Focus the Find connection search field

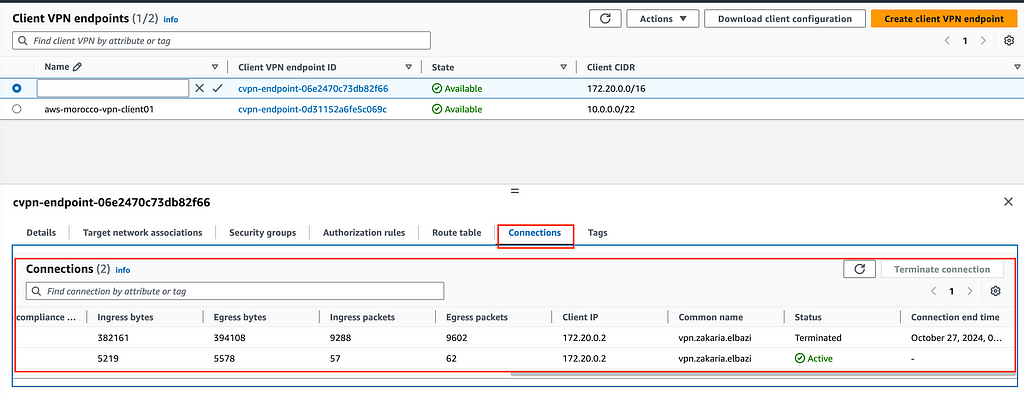pyautogui.click(x=235, y=291)
